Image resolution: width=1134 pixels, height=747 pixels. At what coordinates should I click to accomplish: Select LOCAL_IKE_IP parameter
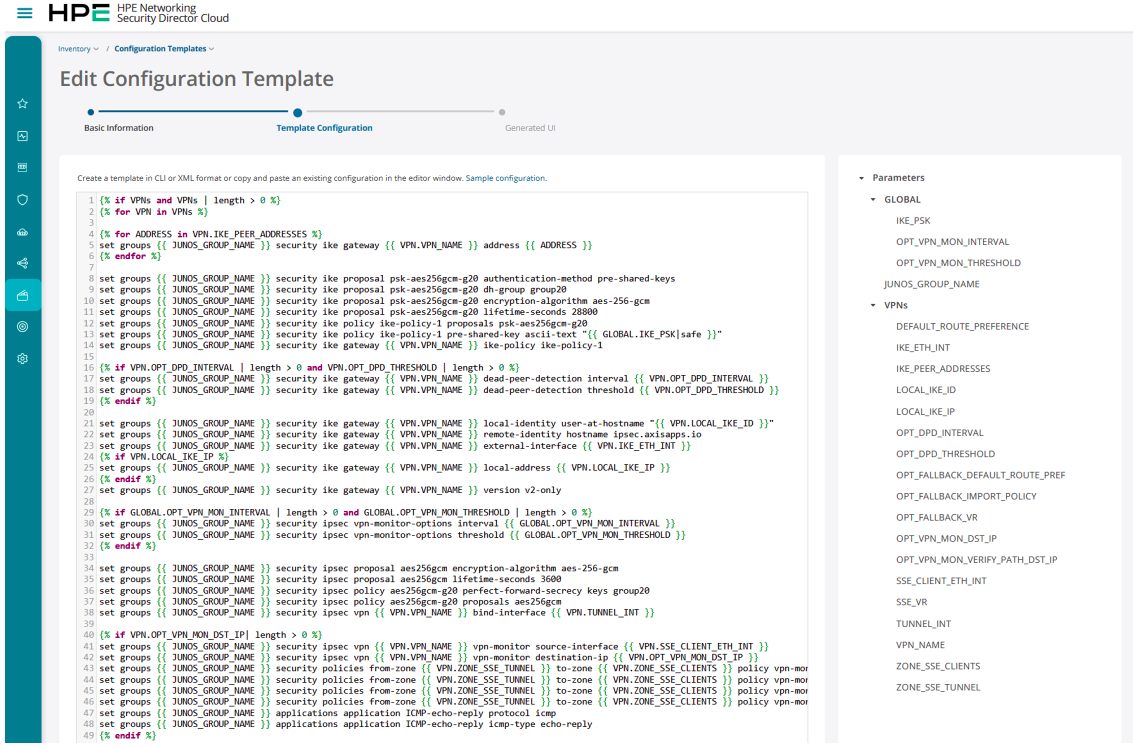925,411
